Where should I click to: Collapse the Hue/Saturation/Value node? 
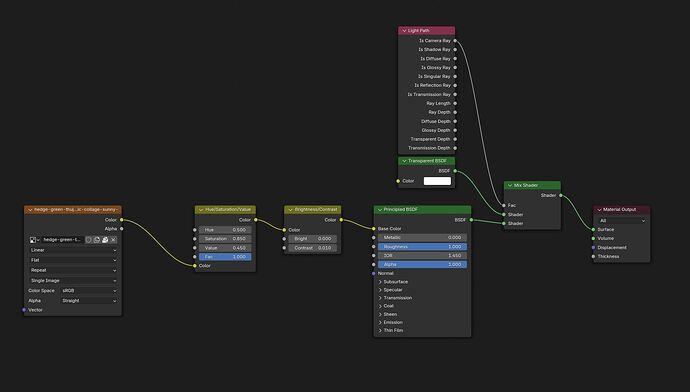click(x=201, y=210)
